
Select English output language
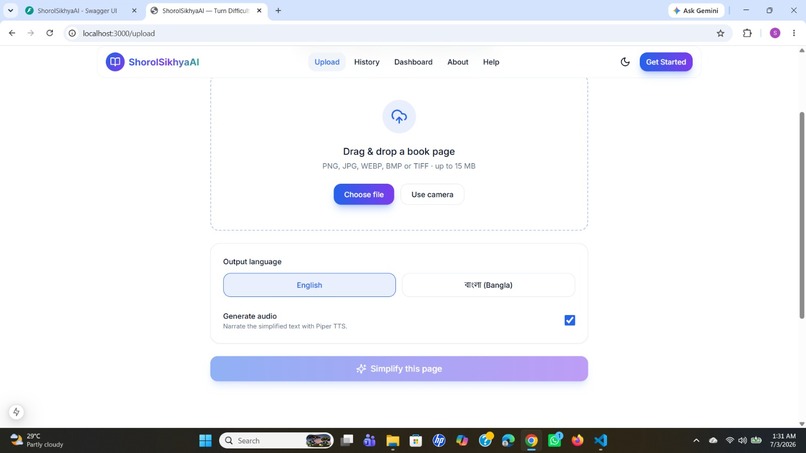tap(309, 285)
